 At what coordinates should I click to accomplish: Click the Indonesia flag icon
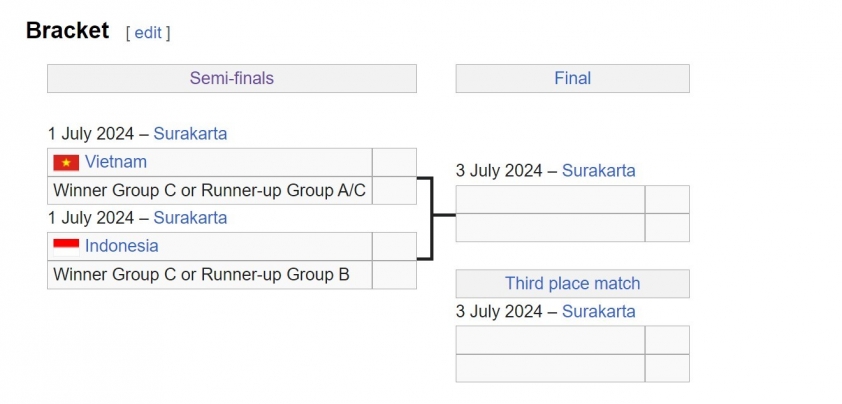pyautogui.click(x=66, y=247)
